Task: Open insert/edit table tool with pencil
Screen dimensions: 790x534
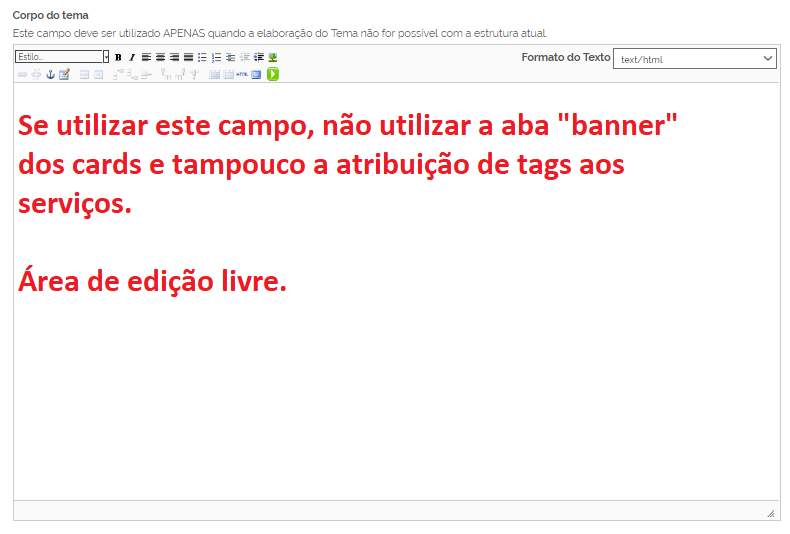Action: pos(64,75)
